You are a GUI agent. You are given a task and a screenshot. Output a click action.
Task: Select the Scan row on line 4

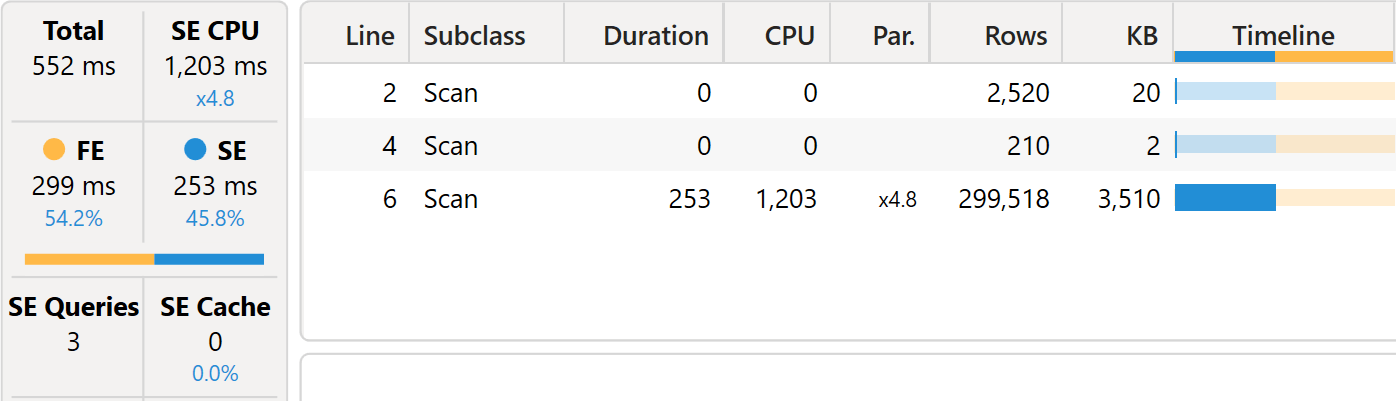[x=849, y=146]
